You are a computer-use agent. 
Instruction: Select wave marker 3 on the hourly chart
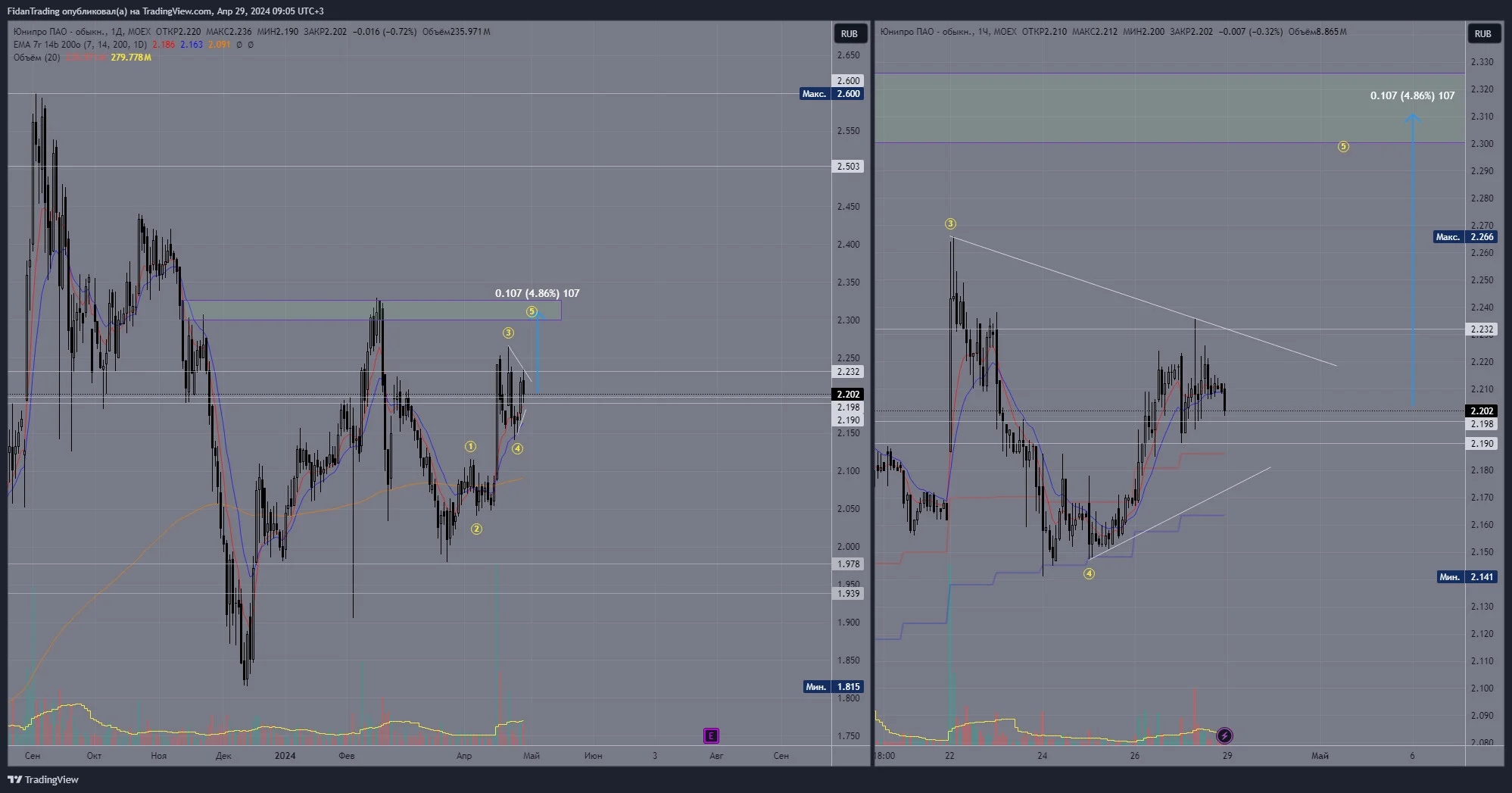click(x=950, y=223)
